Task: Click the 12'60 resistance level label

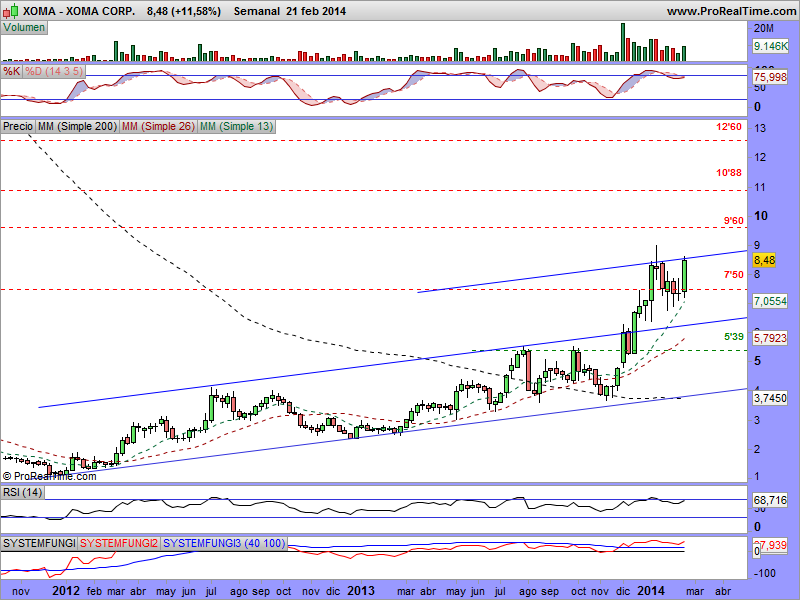Action: [x=729, y=127]
